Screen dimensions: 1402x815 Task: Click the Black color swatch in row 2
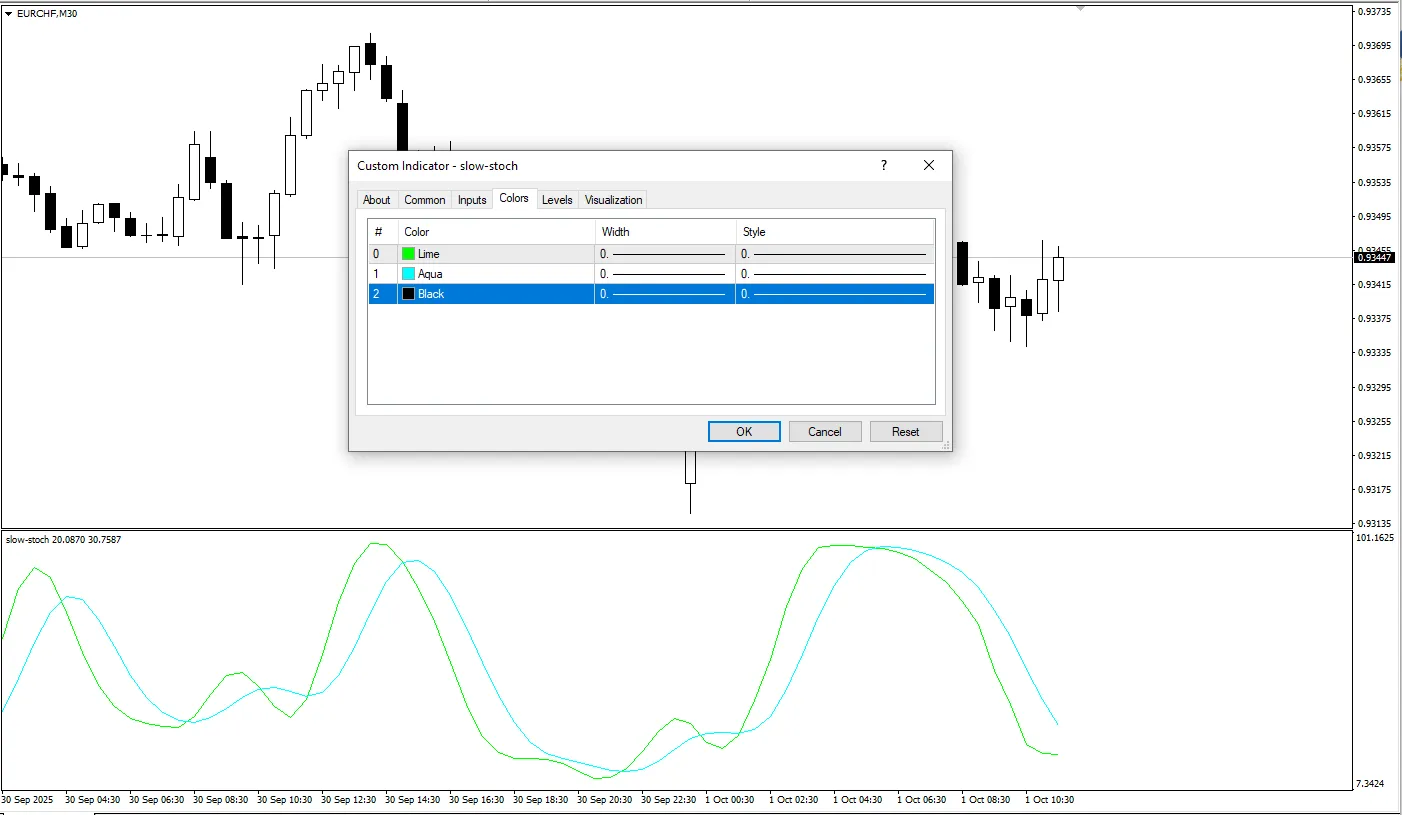[408, 294]
